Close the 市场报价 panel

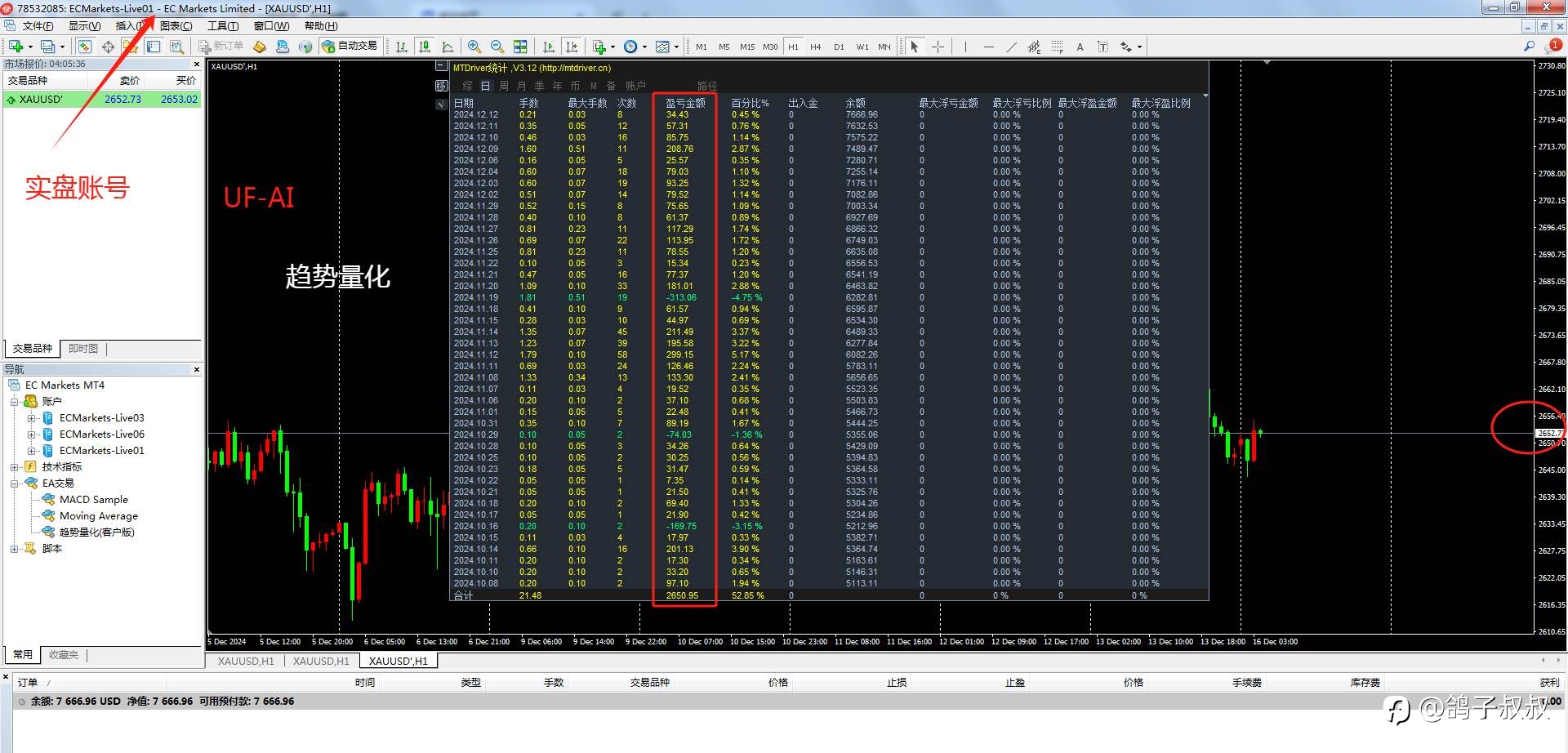196,64
